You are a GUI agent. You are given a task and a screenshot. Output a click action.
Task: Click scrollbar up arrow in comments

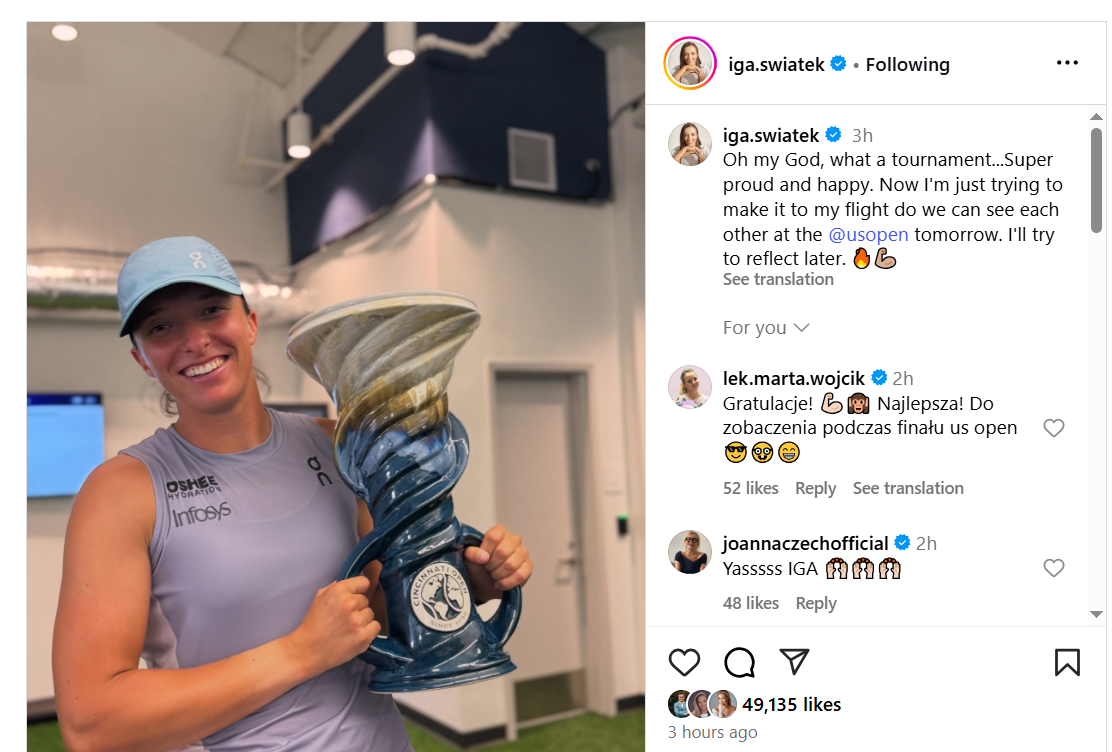(1096, 116)
